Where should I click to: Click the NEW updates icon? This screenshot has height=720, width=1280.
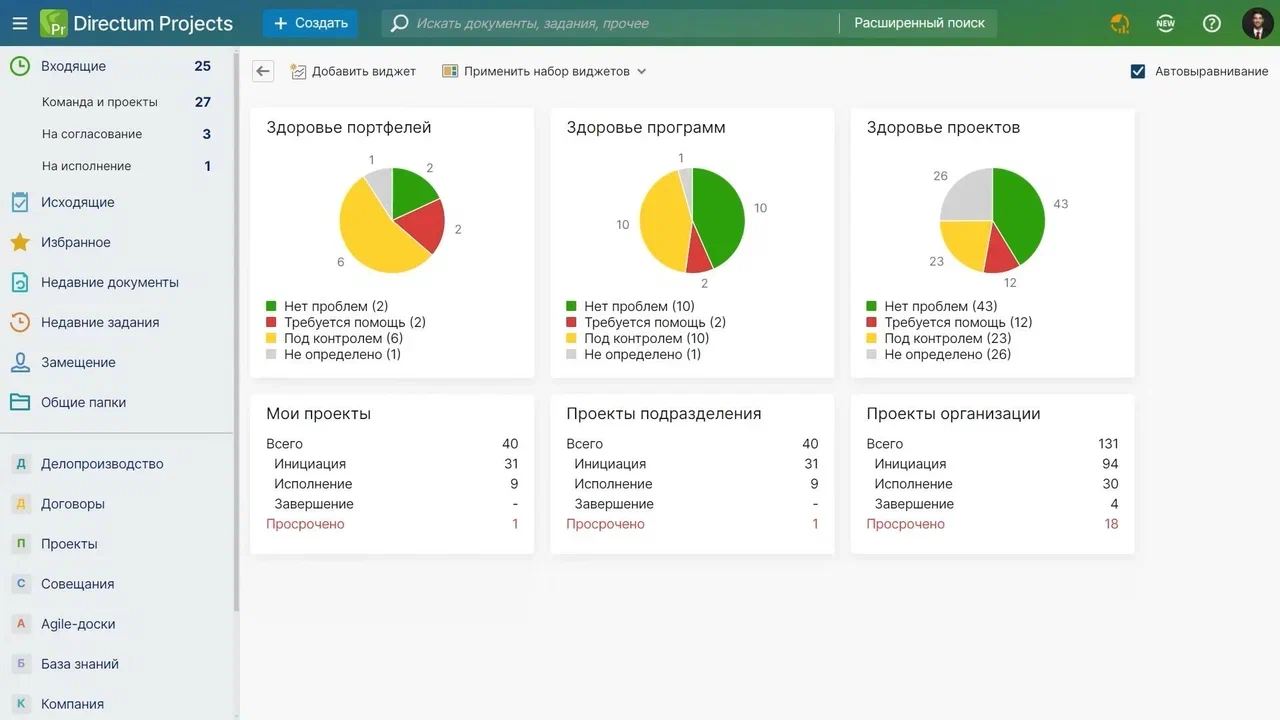1165,23
